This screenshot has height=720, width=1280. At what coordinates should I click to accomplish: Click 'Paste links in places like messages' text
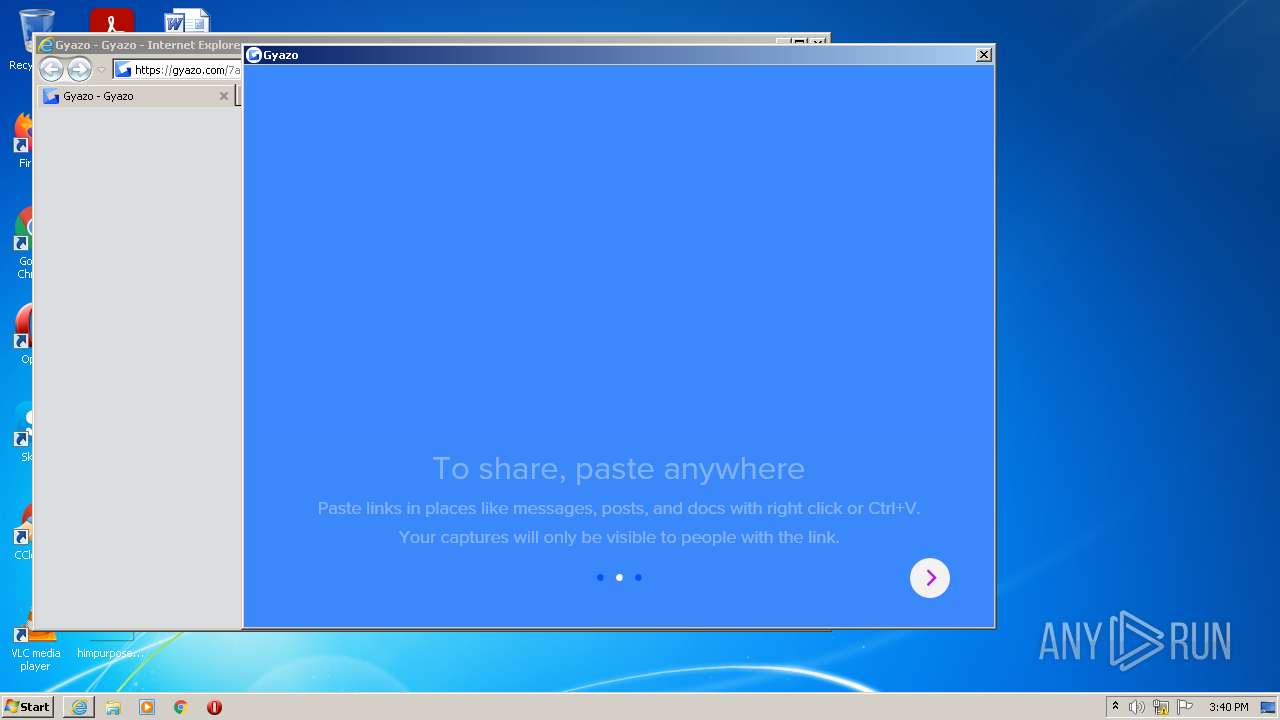tap(618, 508)
